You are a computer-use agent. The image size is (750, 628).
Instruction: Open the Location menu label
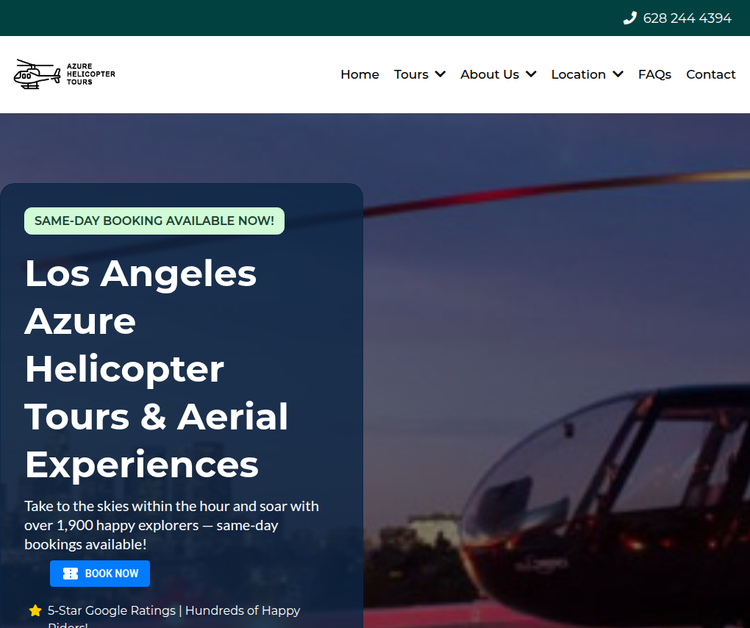pyautogui.click(x=578, y=75)
